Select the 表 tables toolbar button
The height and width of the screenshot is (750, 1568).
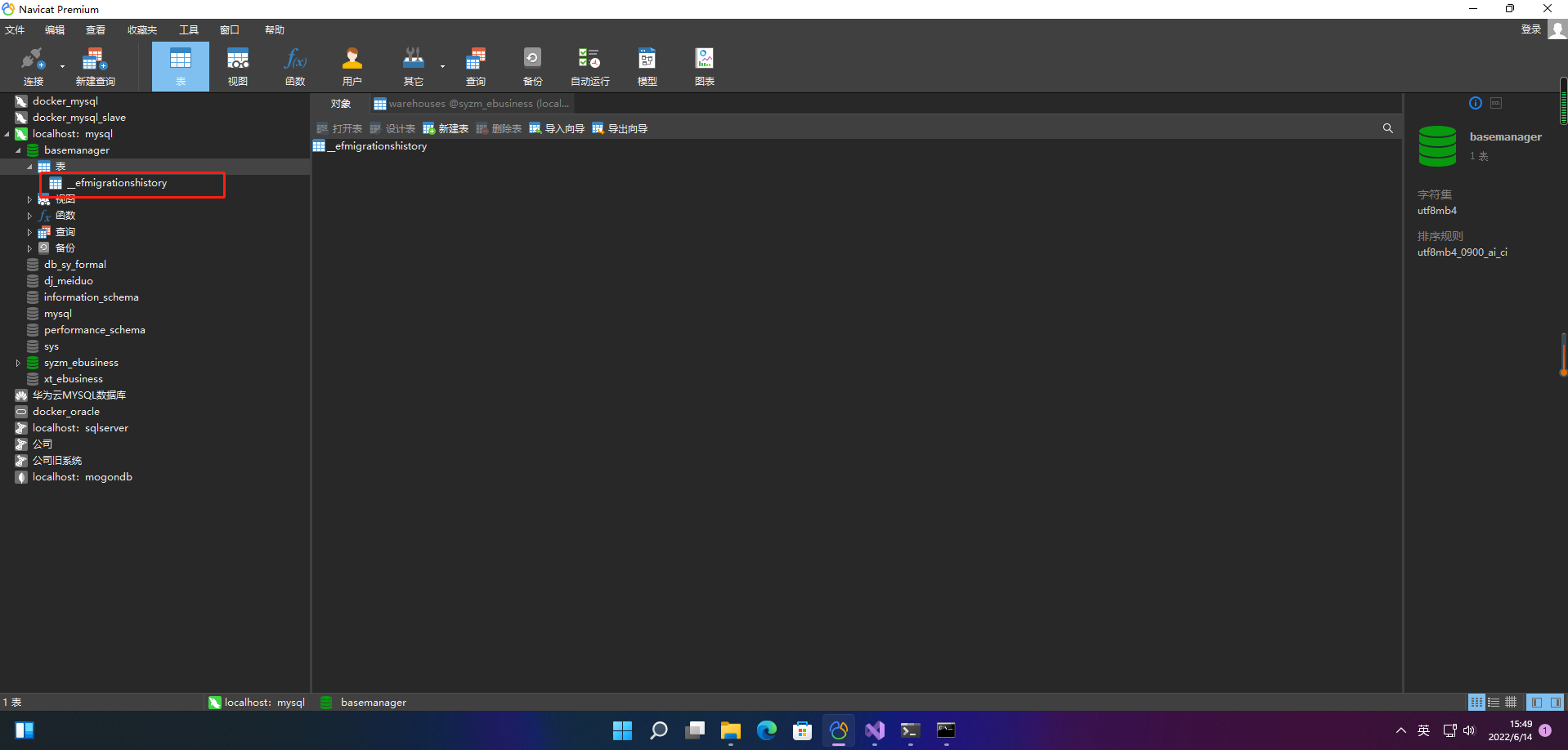coord(181,66)
